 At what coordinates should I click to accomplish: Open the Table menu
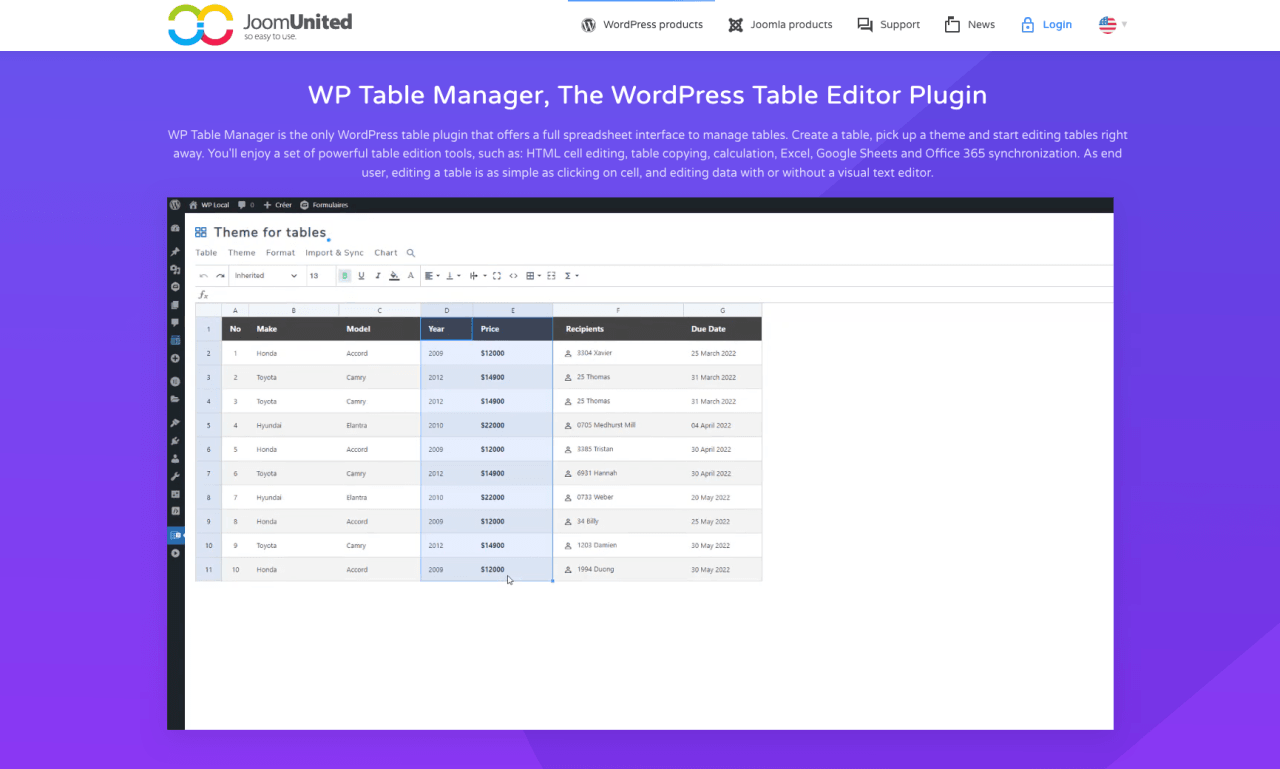[x=206, y=253]
